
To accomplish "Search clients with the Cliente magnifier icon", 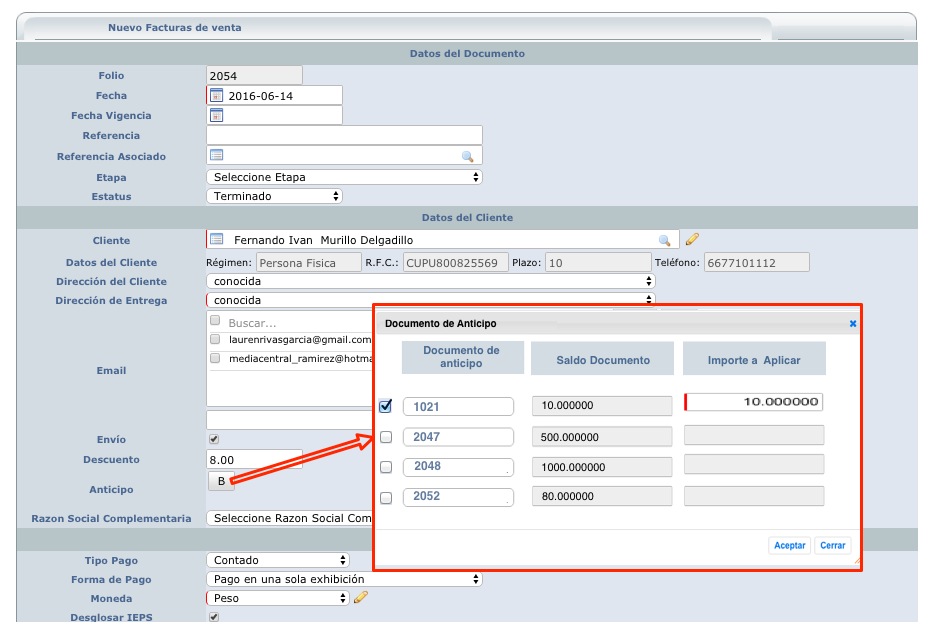I will [x=664, y=240].
